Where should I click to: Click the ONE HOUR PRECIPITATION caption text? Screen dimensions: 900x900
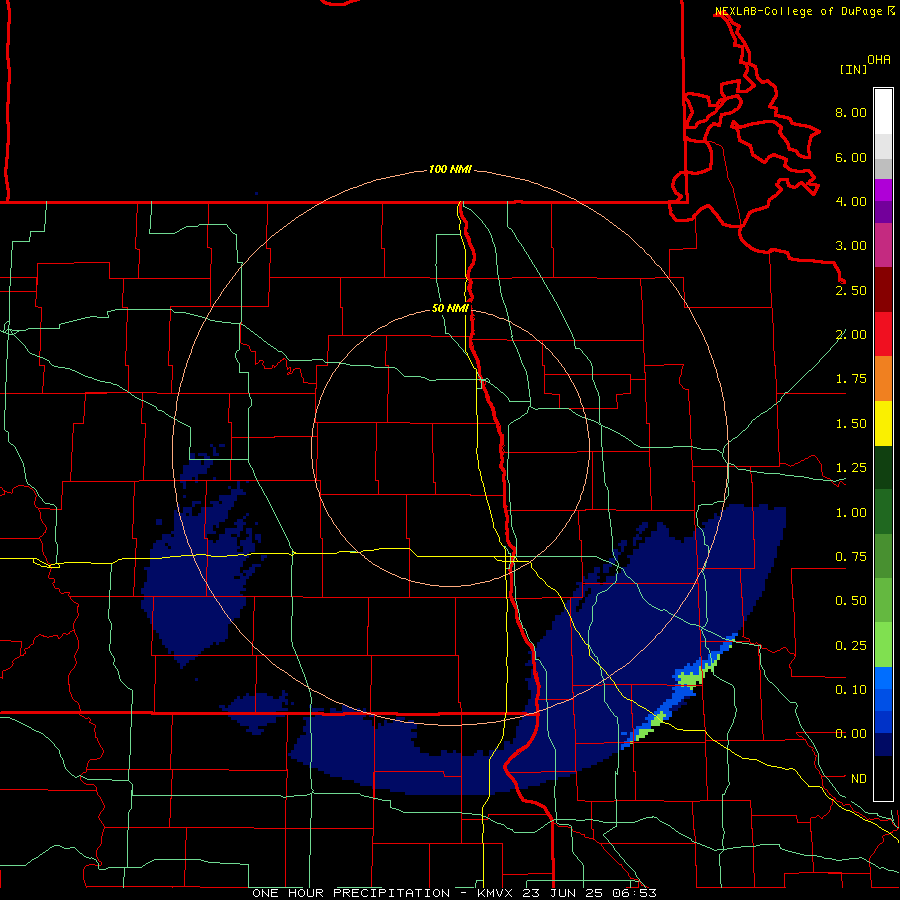pyautogui.click(x=351, y=893)
